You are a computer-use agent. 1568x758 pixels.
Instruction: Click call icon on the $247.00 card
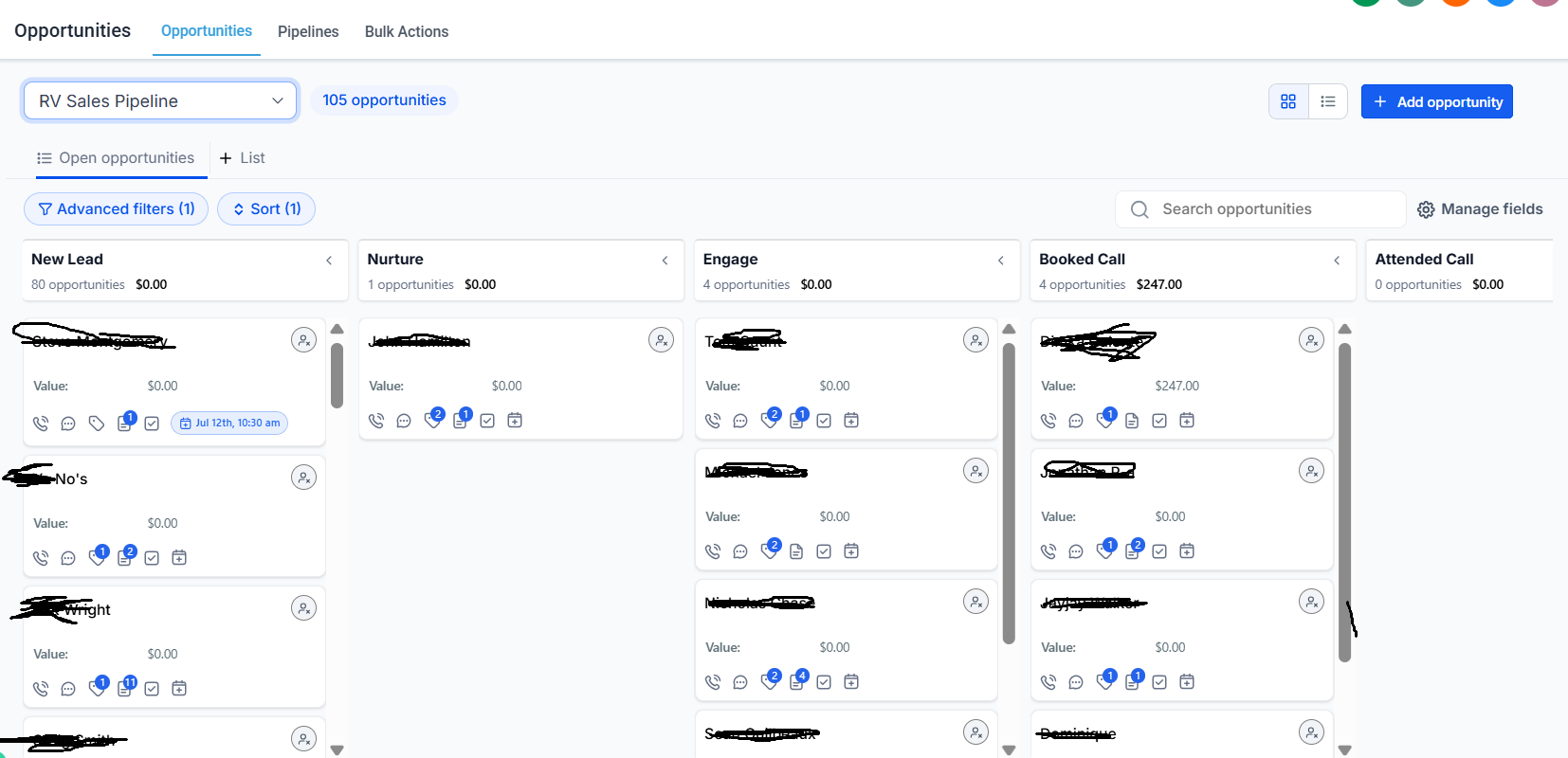[x=1048, y=421]
